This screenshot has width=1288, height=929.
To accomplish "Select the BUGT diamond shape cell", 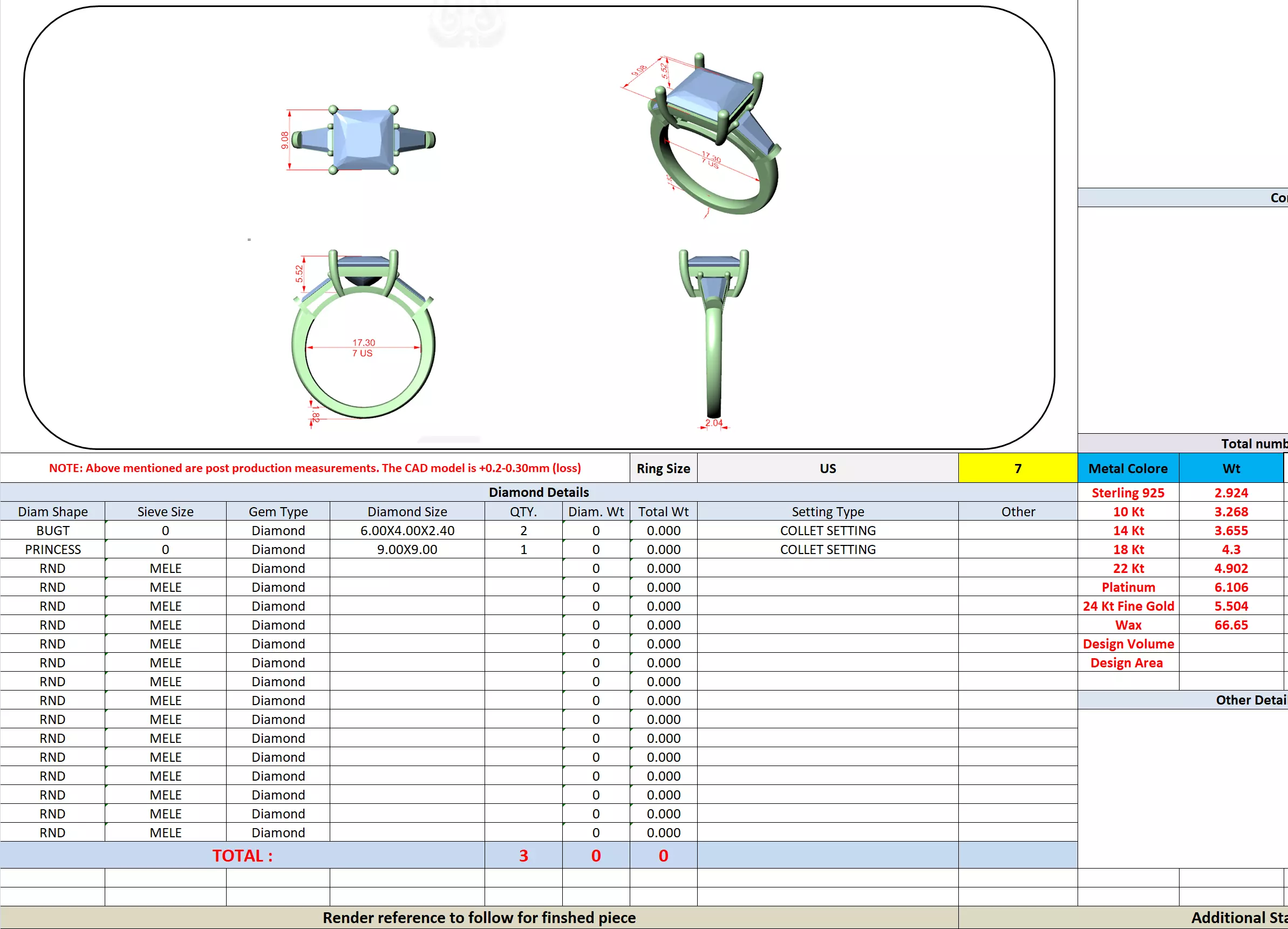I will pos(53,530).
